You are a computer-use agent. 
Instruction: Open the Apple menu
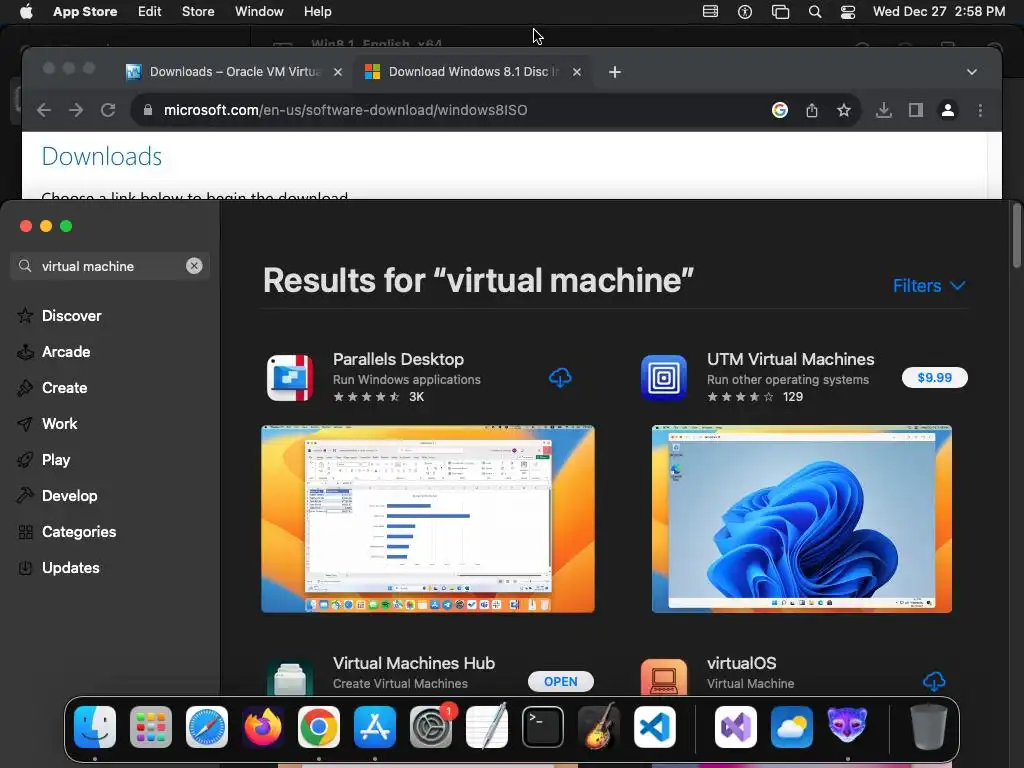(26, 11)
